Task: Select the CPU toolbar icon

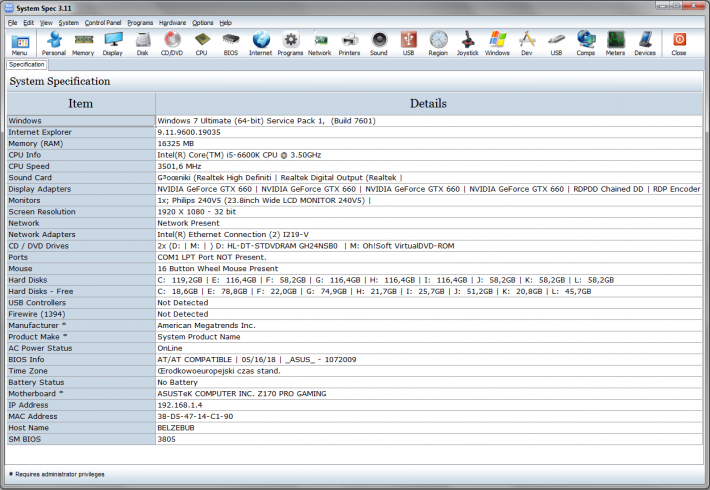Action: [x=201, y=44]
